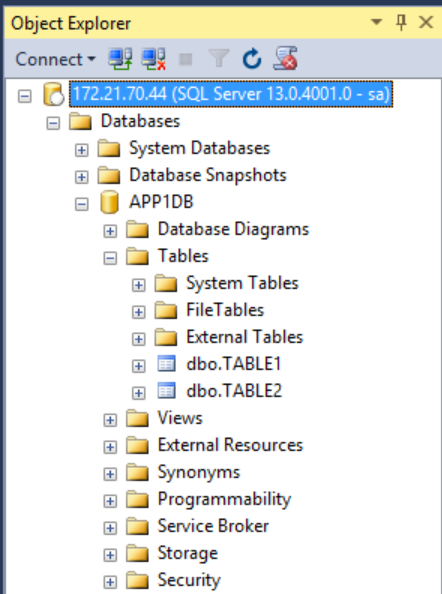
Task: Click the Database Snapshots folder icon
Action: [x=109, y=175]
